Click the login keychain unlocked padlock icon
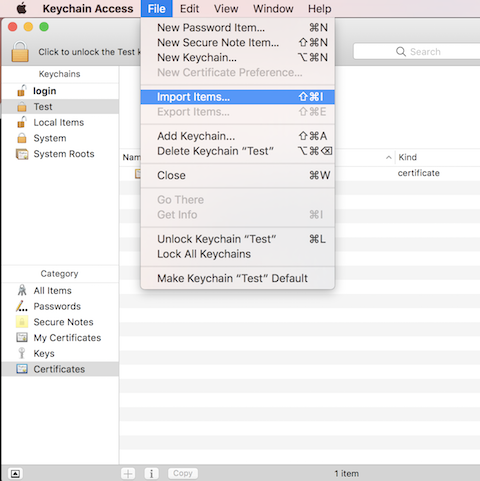The image size is (480, 481). point(22,91)
